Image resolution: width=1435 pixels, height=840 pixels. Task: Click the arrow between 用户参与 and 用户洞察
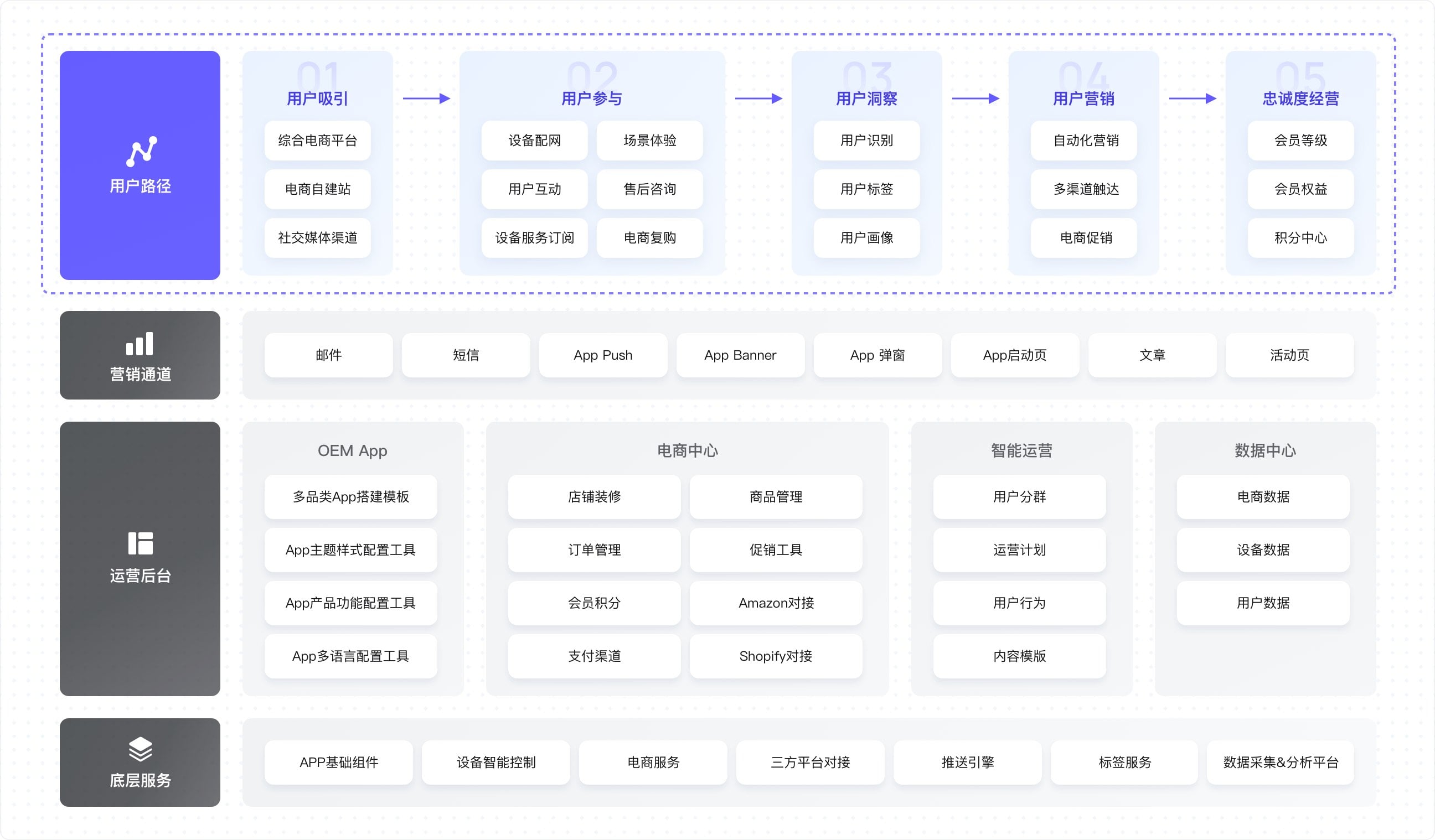[758, 99]
